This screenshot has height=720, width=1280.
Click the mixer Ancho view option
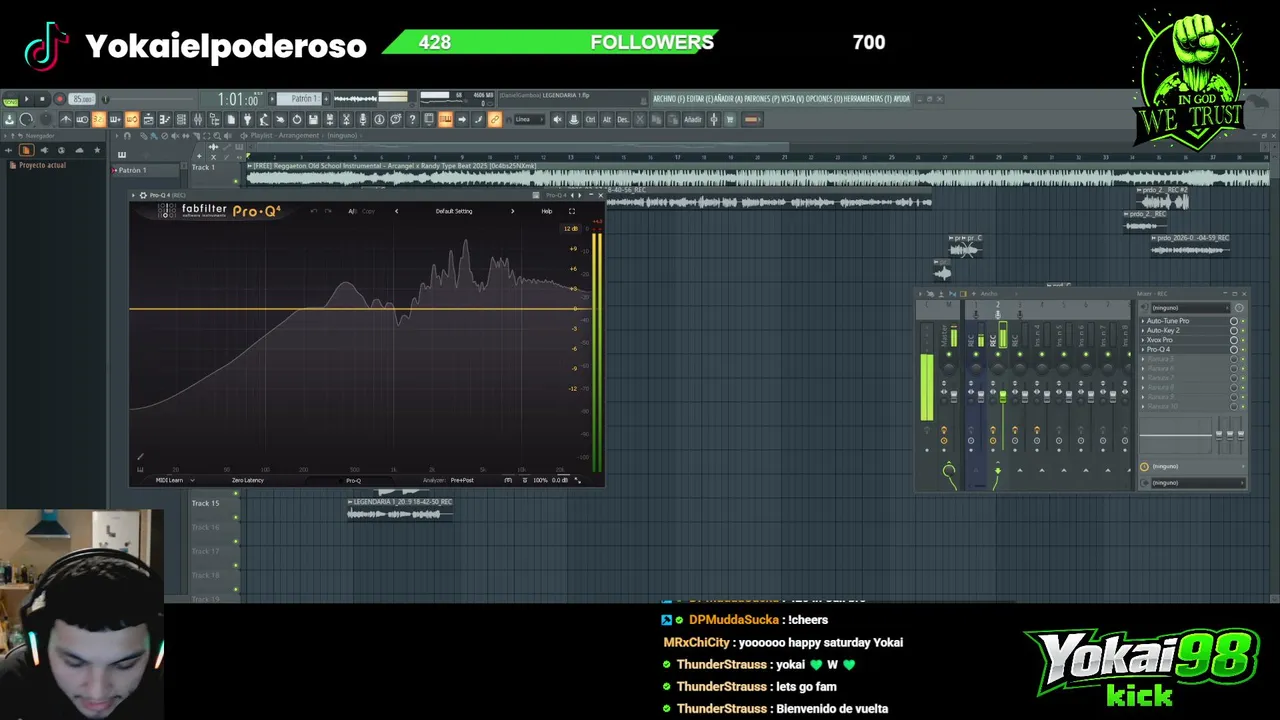(989, 294)
